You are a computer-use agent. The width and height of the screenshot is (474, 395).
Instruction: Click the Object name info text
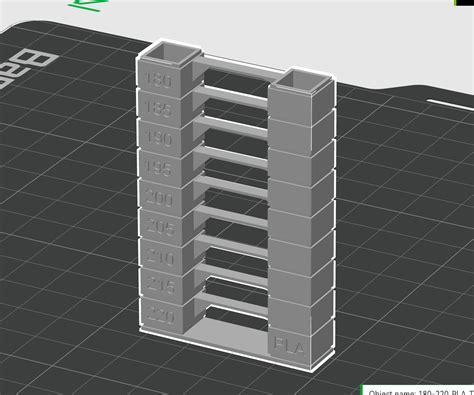(422, 392)
